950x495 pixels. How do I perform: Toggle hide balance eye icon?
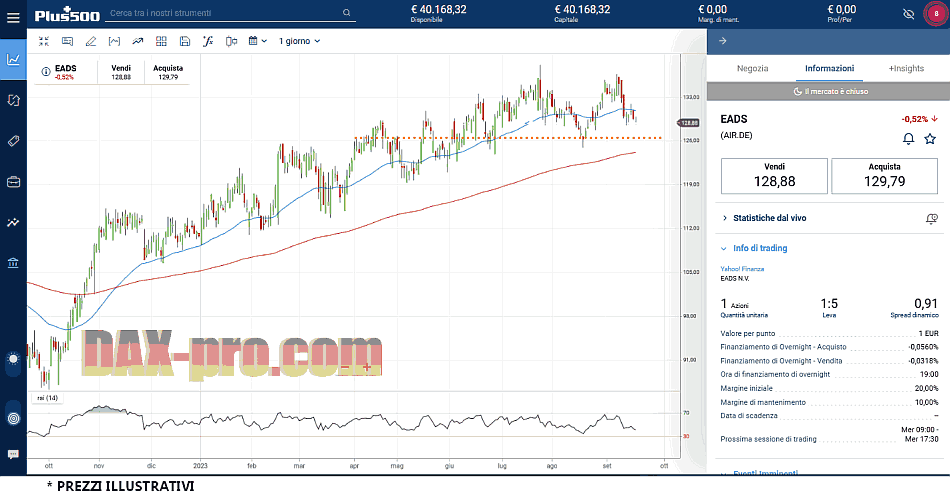click(x=908, y=14)
